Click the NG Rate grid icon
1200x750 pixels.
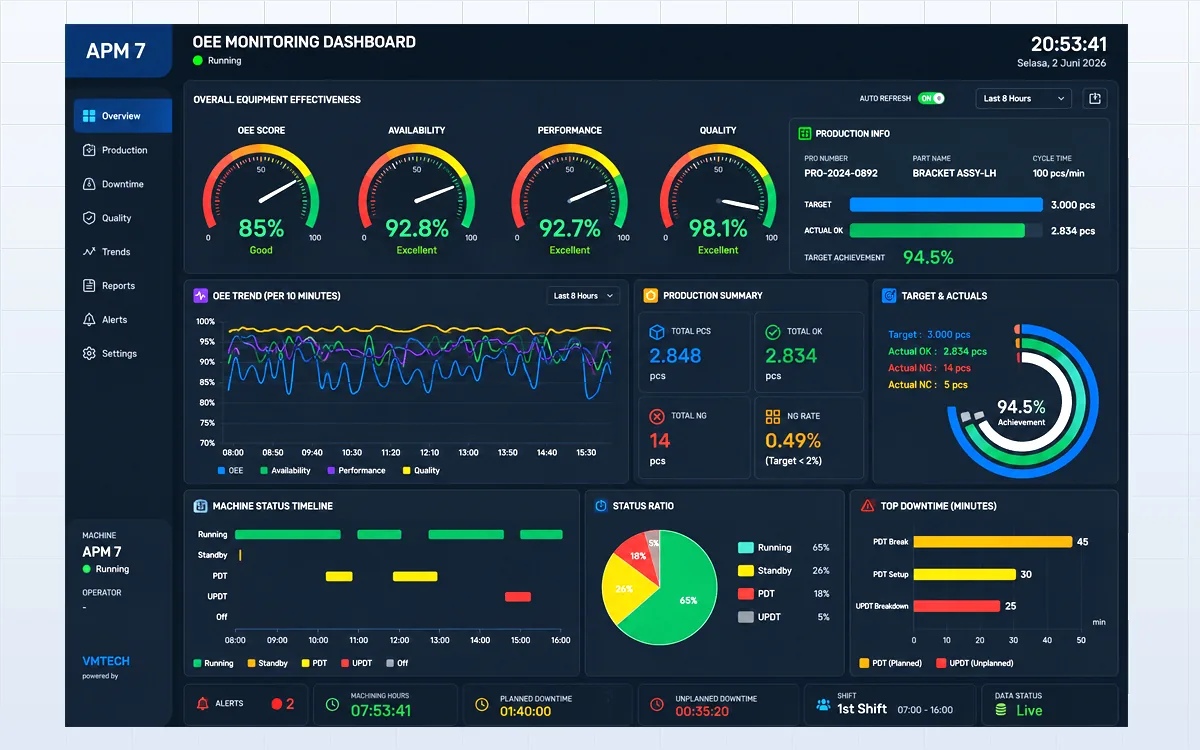click(x=773, y=417)
